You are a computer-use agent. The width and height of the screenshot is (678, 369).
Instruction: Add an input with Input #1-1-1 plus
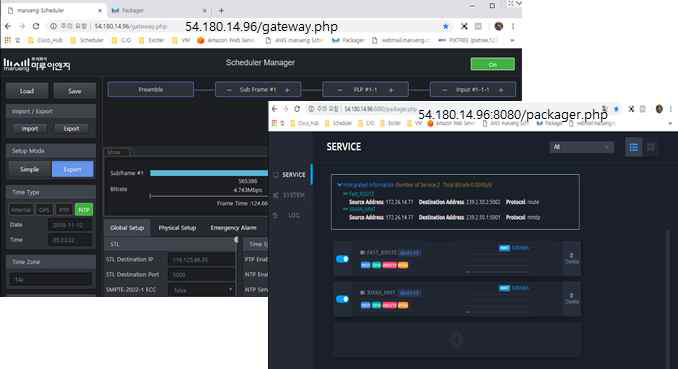coord(501,90)
